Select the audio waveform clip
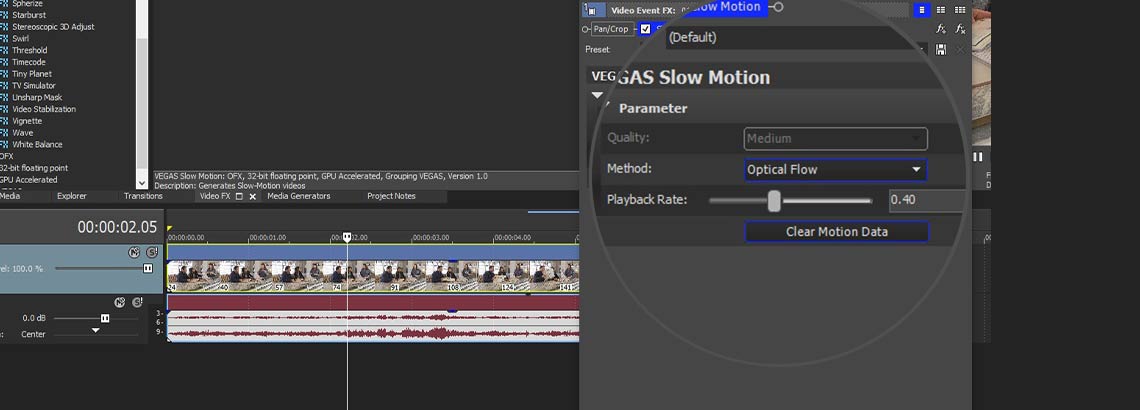 (x=373, y=326)
